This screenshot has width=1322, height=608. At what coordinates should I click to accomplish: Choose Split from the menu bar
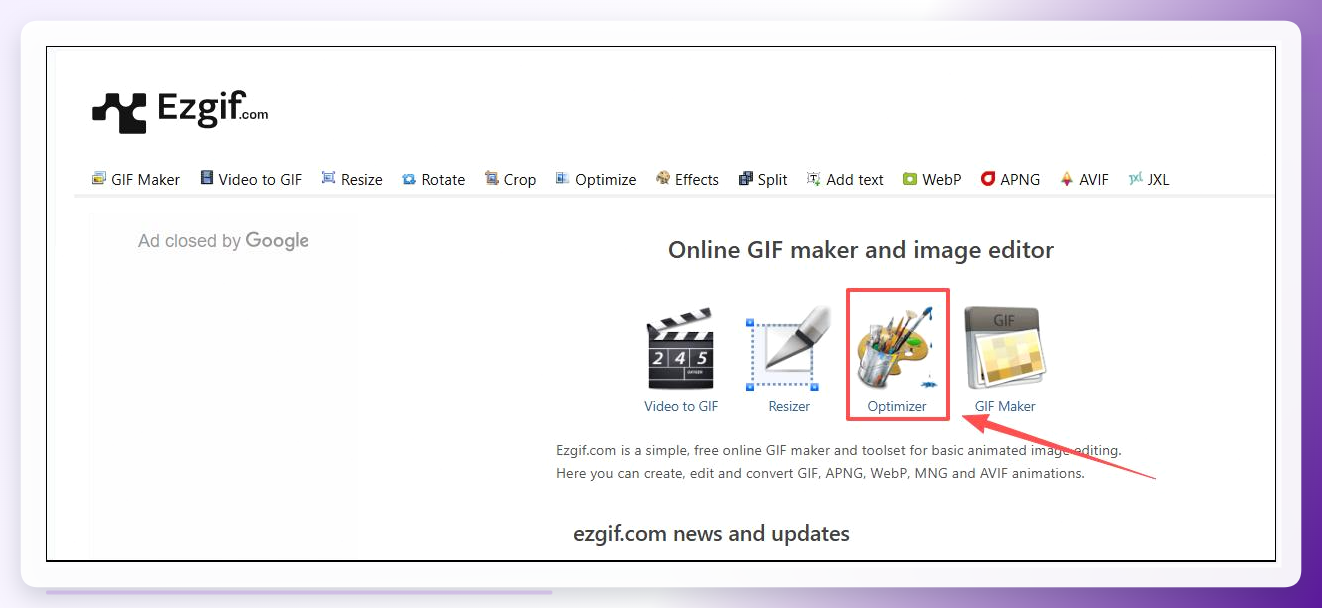point(772,180)
